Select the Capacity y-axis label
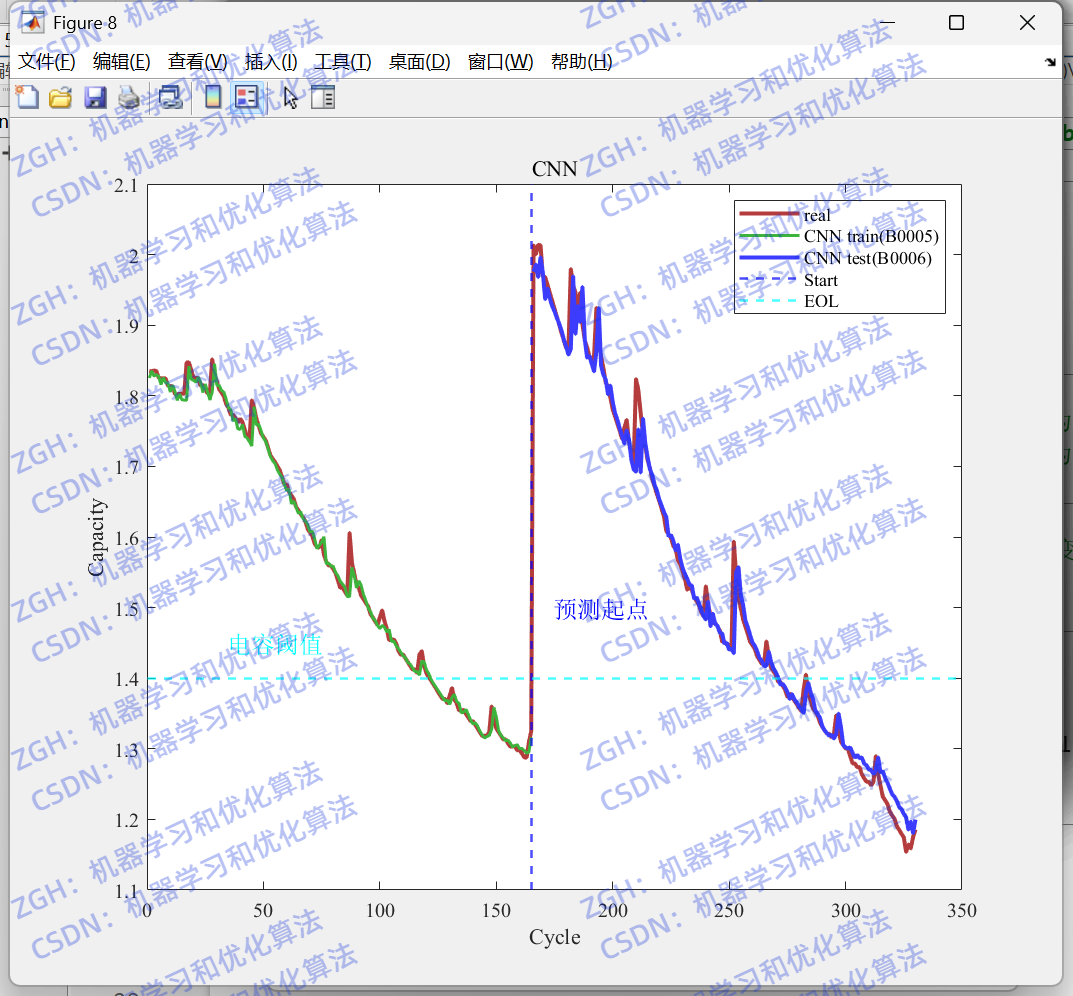 [x=96, y=537]
